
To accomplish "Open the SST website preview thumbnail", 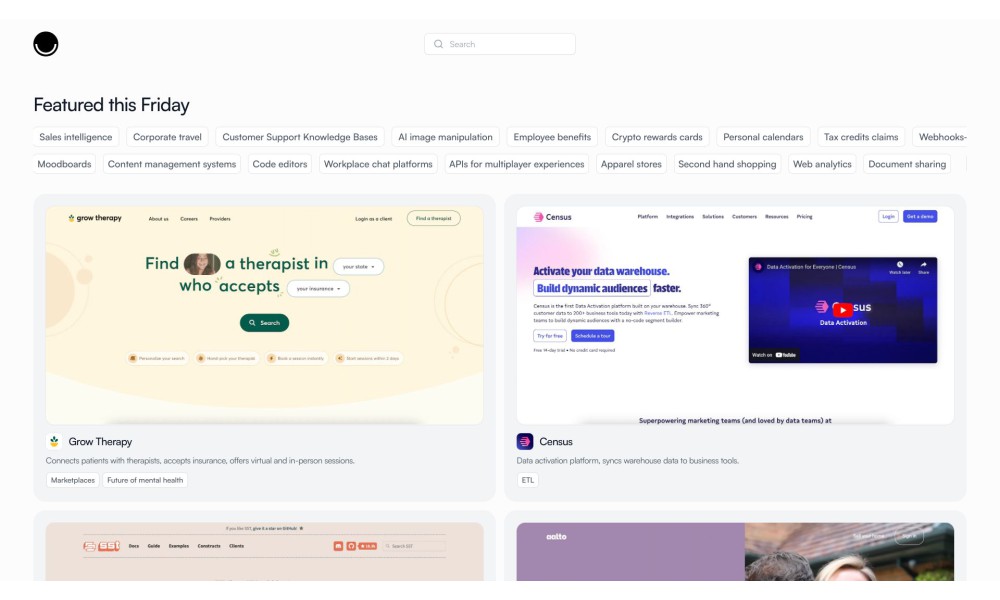I will 265,552.
